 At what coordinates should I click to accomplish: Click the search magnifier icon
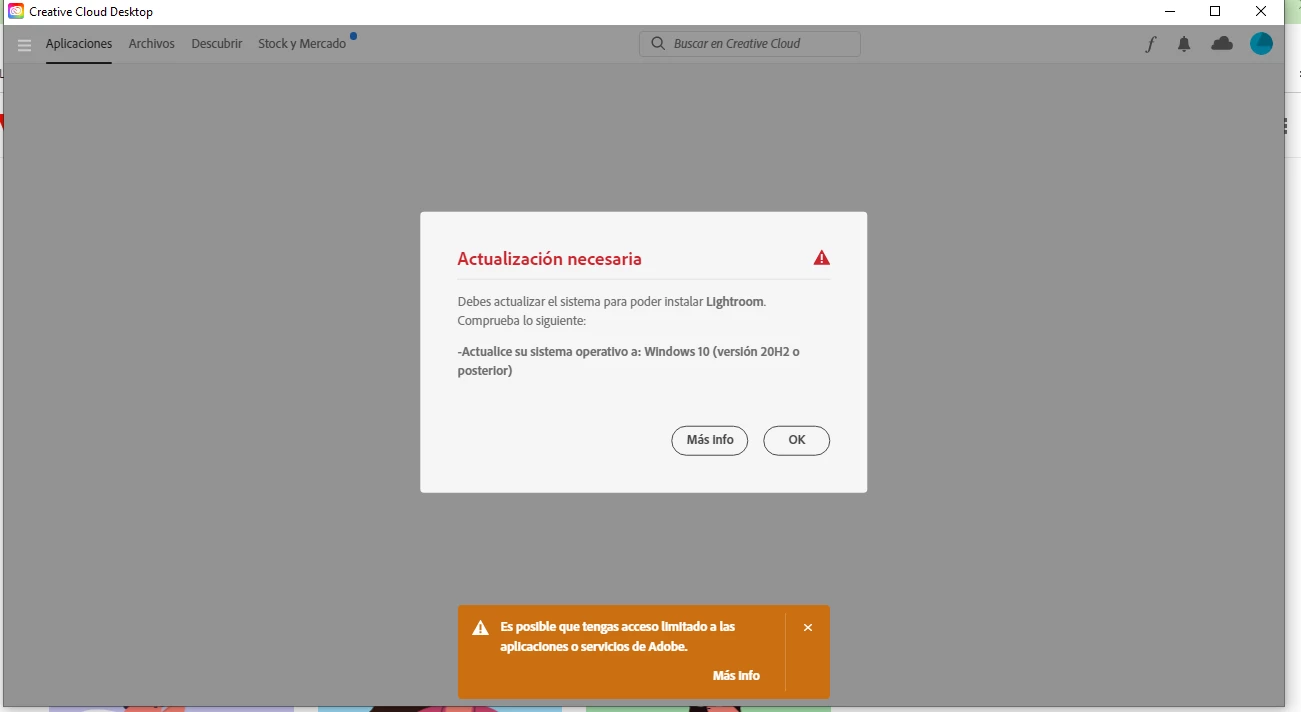[x=658, y=44]
